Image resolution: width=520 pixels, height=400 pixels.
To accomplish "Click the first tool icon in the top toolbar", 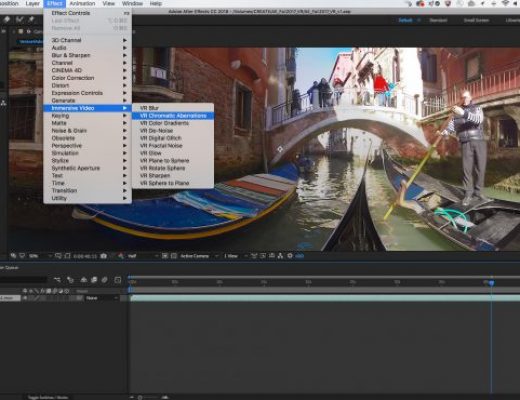I will (x=7, y=20).
